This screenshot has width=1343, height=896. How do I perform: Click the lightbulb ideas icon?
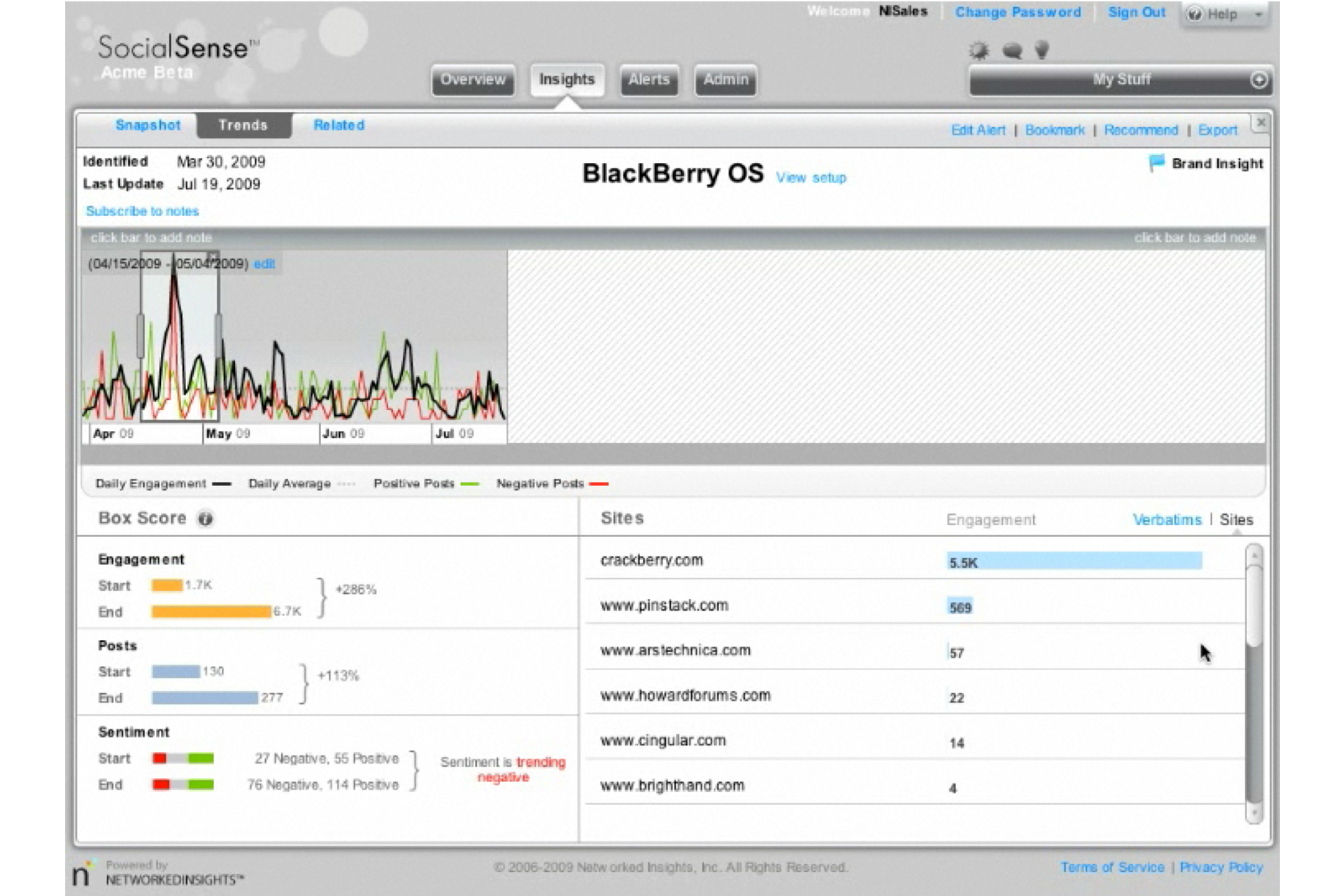coord(1042,50)
